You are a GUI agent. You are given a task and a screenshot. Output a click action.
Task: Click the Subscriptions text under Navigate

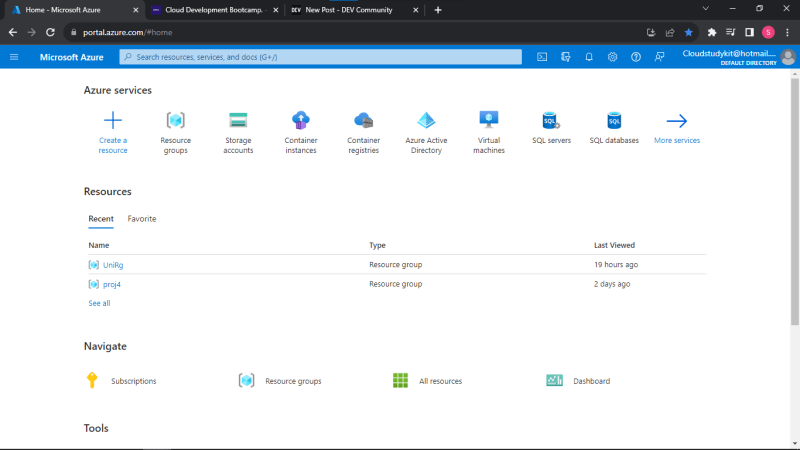point(134,381)
